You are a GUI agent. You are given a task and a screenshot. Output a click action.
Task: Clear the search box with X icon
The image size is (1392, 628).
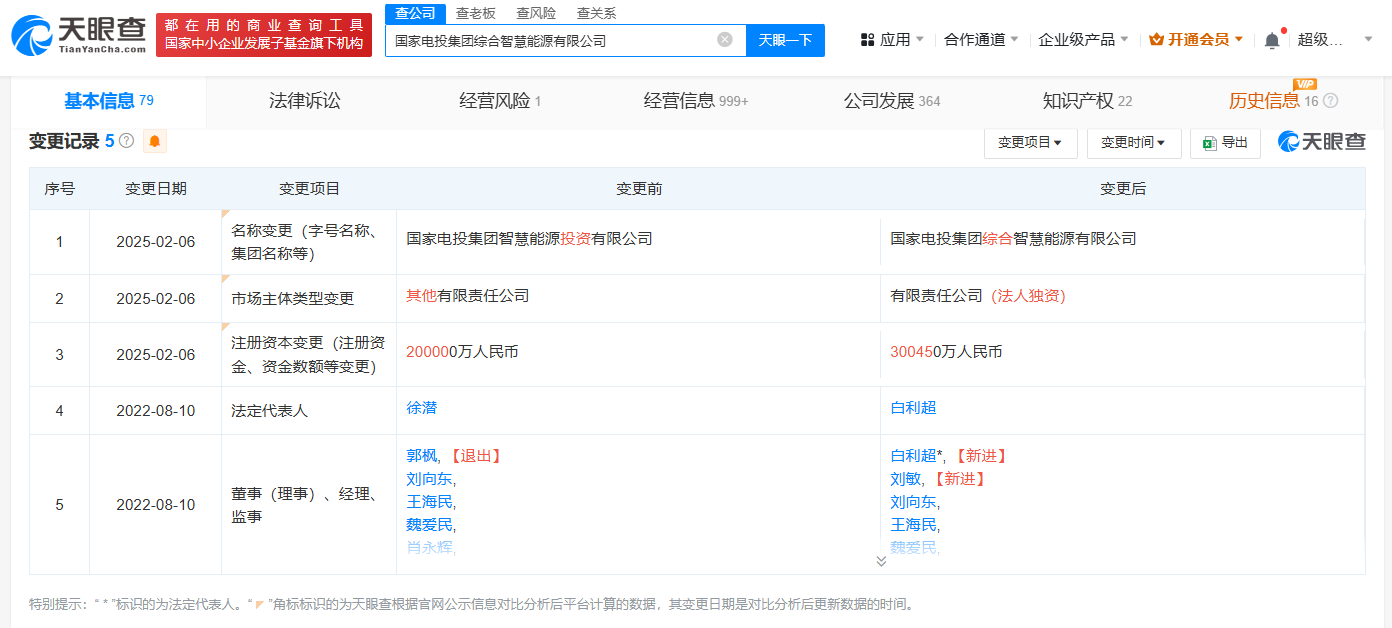(x=725, y=40)
